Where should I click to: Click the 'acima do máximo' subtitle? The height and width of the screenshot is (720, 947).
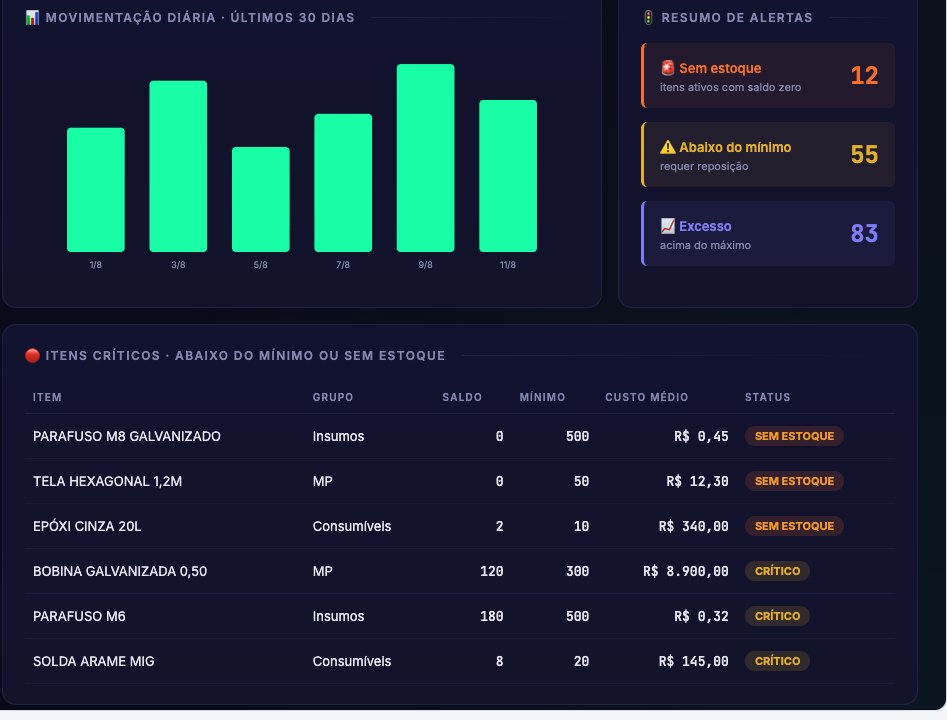[705, 245]
